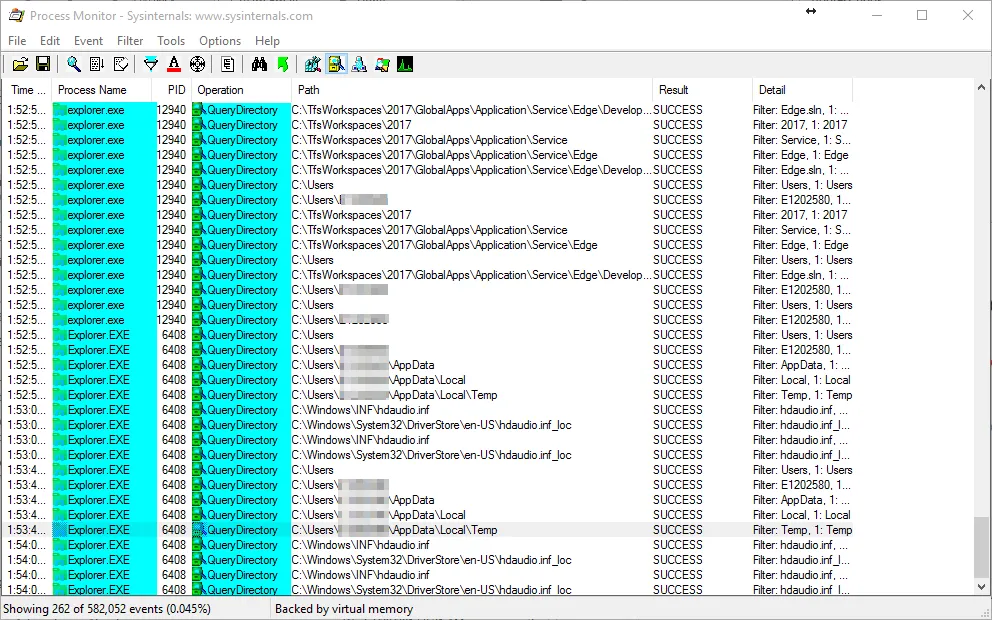Click the Process Name column header
The height and width of the screenshot is (620, 992).
click(x=101, y=90)
